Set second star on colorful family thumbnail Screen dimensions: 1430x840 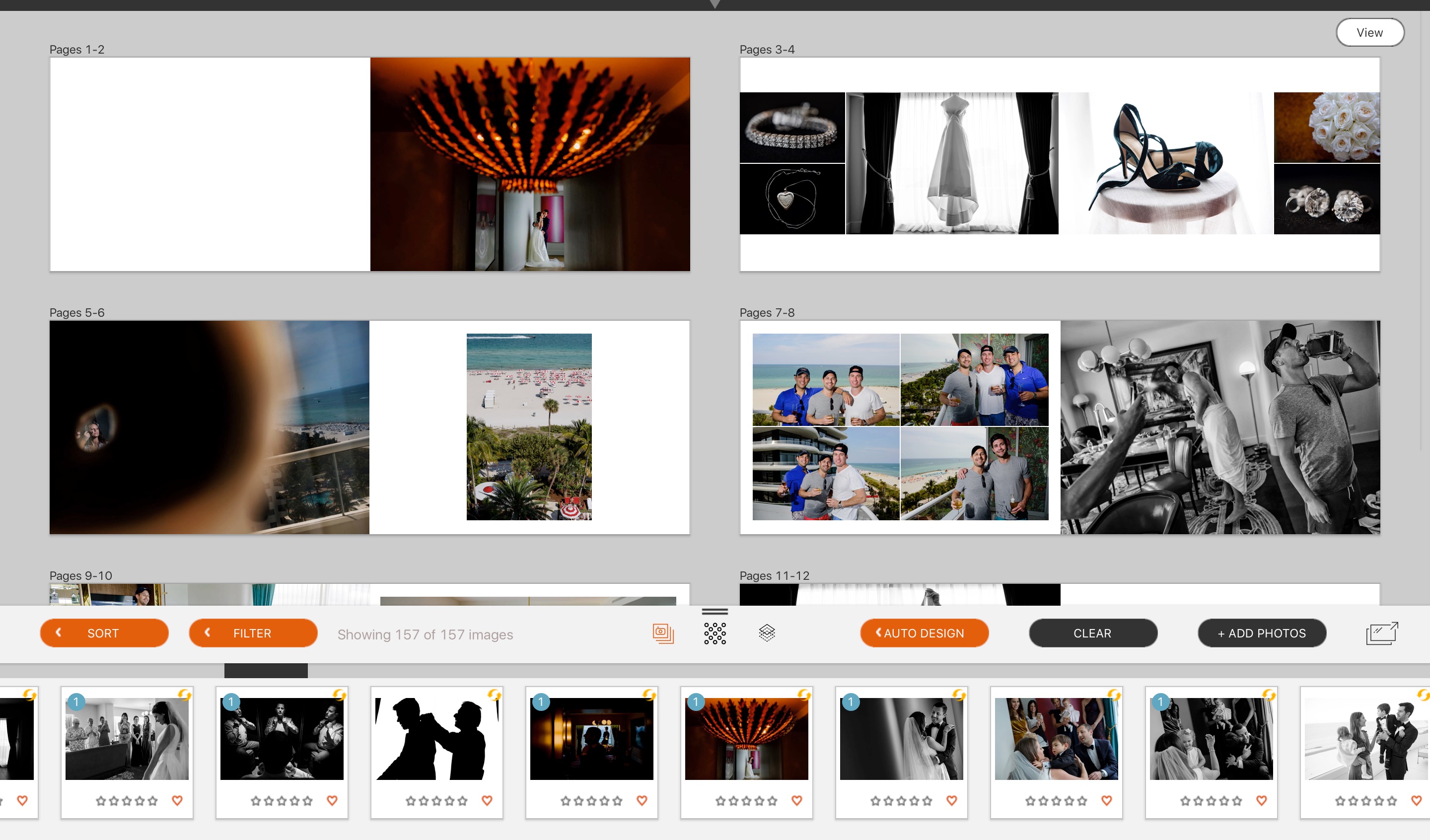click(1044, 801)
